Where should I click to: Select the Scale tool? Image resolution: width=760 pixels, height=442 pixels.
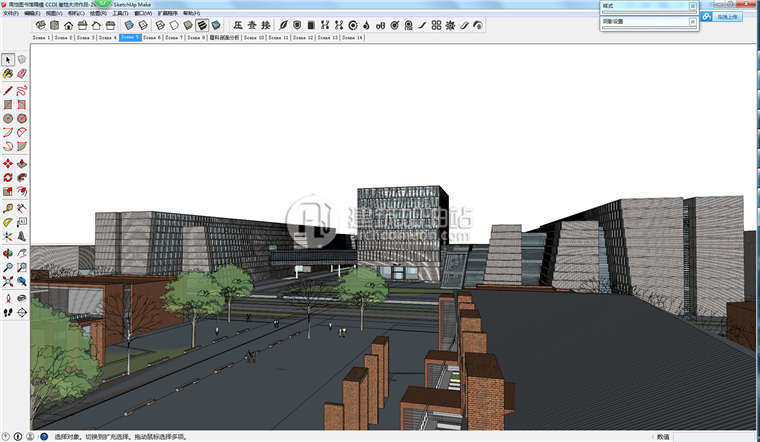tap(8, 192)
